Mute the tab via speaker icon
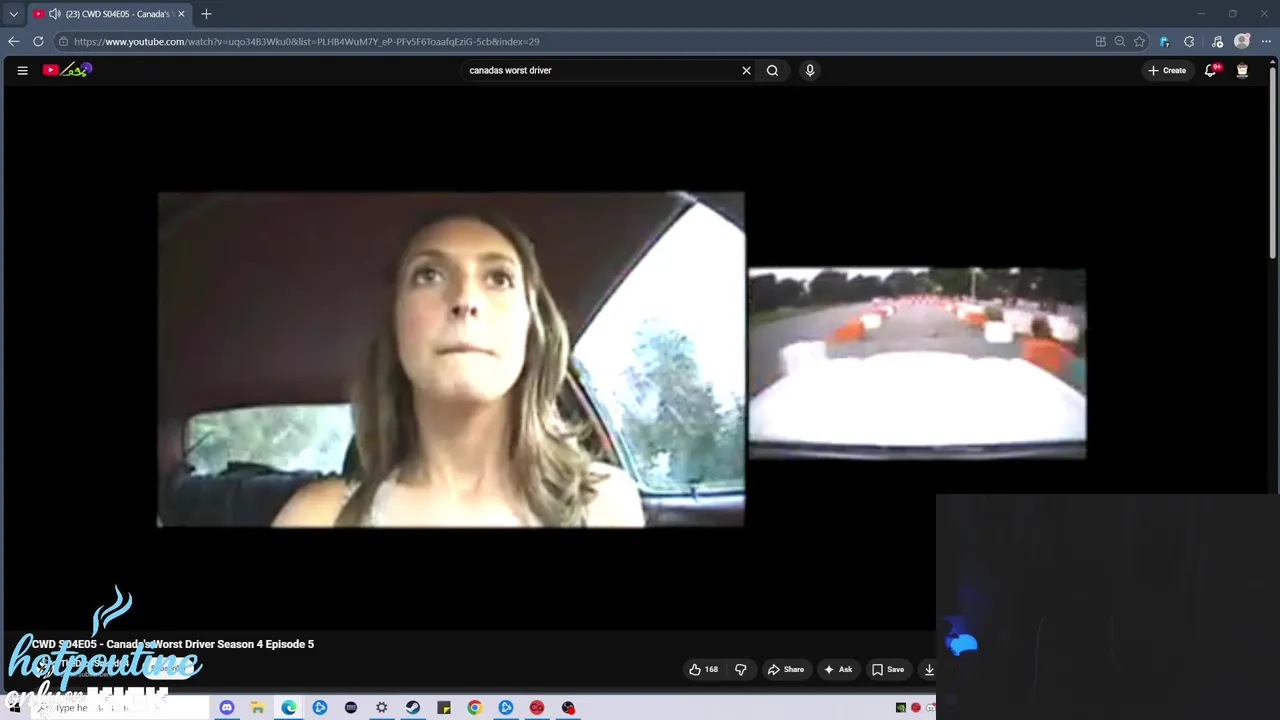The height and width of the screenshot is (720, 1280). click(54, 14)
